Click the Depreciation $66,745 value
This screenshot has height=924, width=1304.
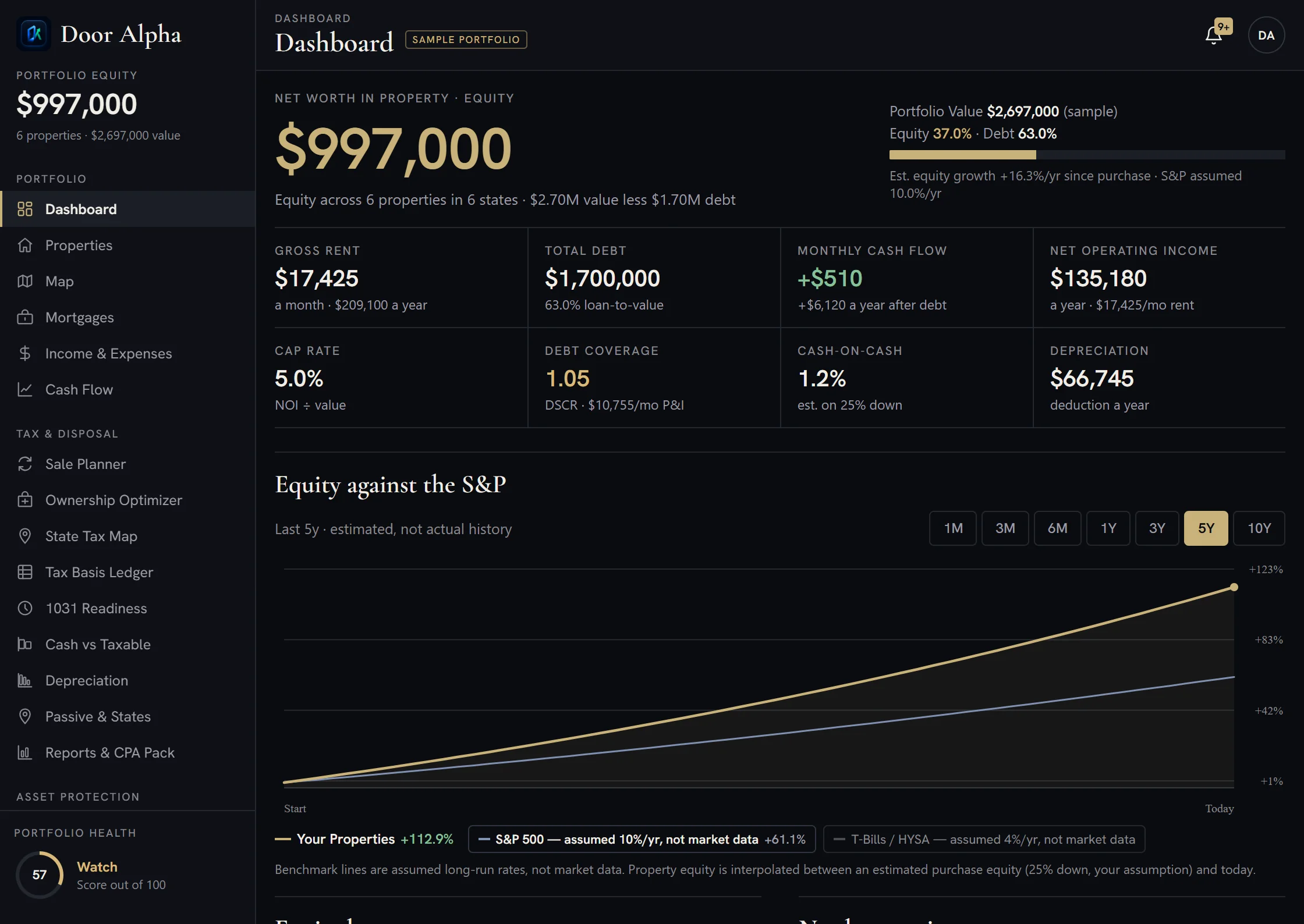pos(1092,378)
